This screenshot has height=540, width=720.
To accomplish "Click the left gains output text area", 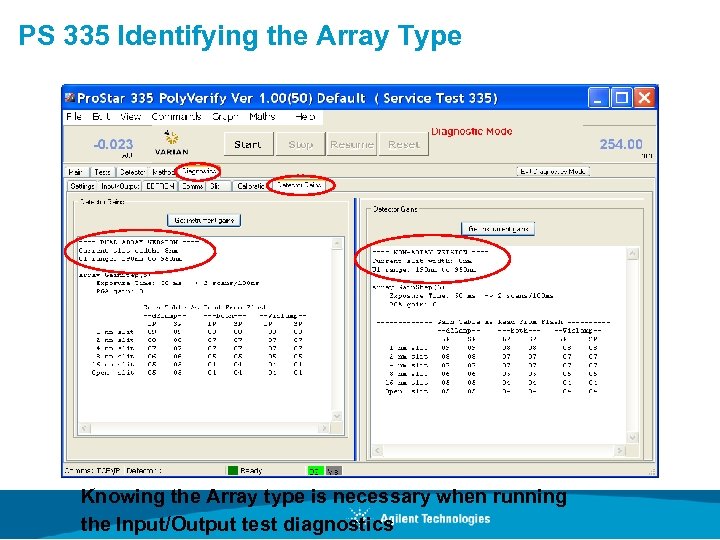I will click(204, 330).
